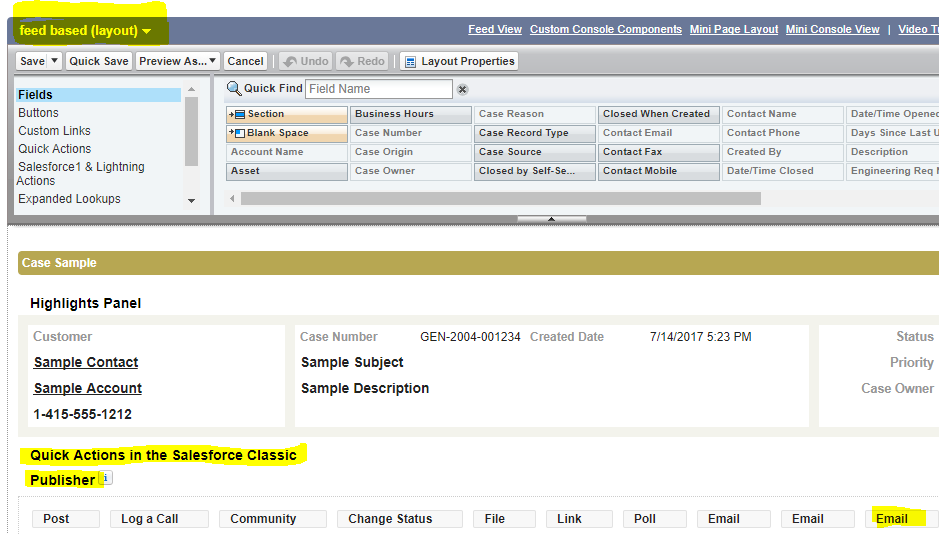Click the Quick Save button

[x=99, y=61]
